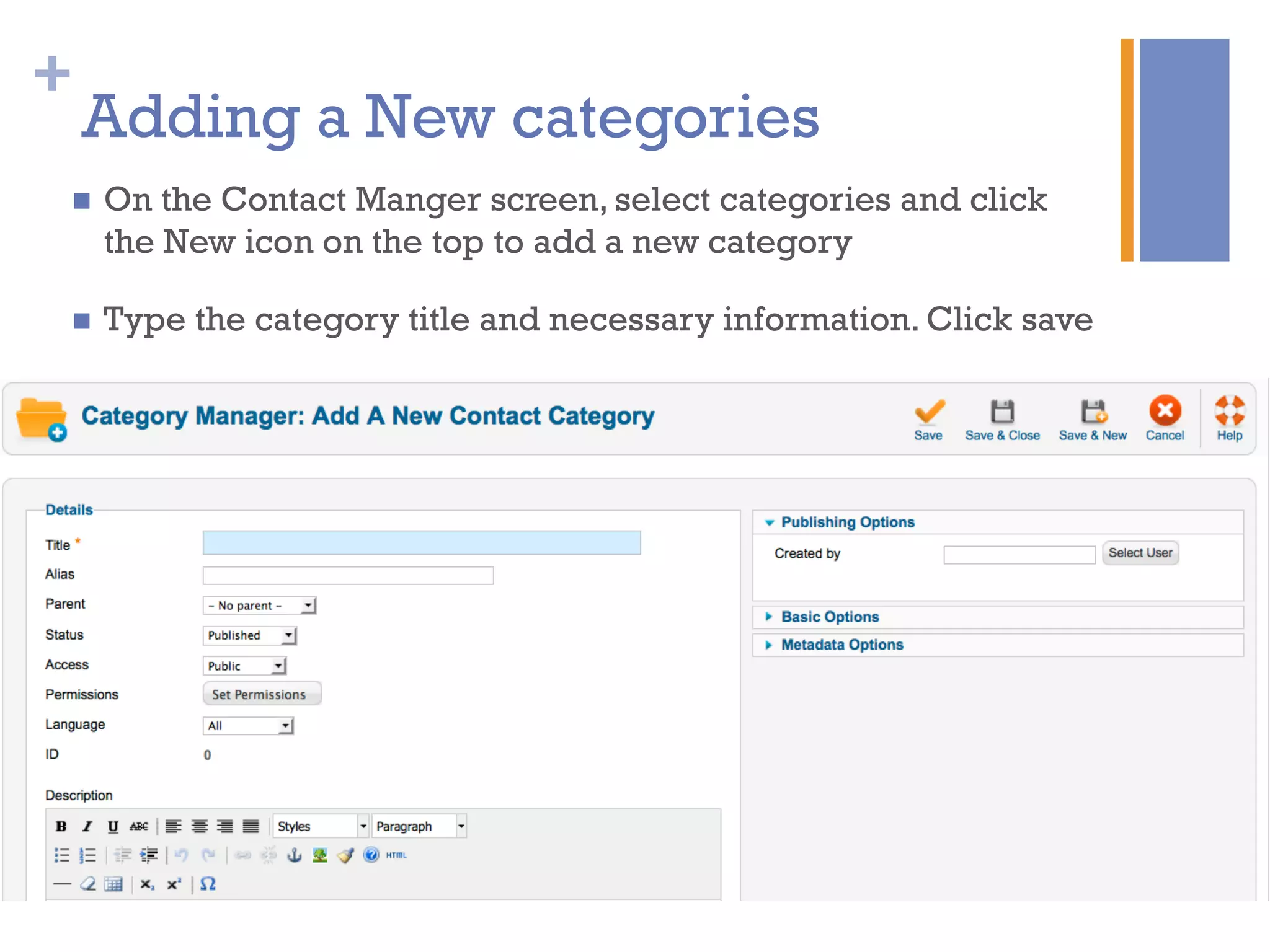Toggle bold formatting in Description editor

click(x=61, y=826)
